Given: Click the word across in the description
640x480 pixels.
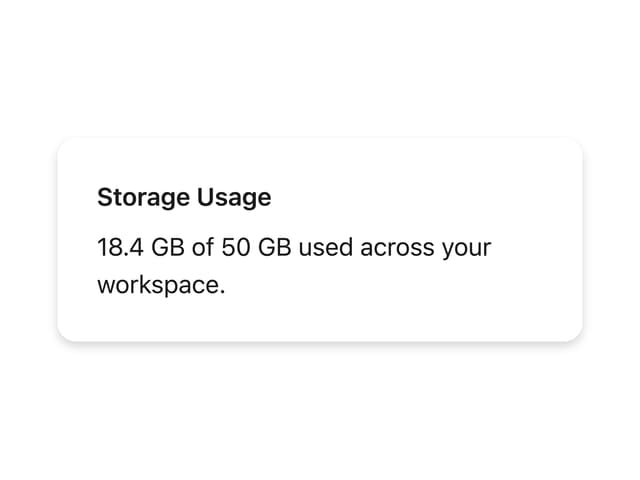Looking at the screenshot, I should coord(397,248).
